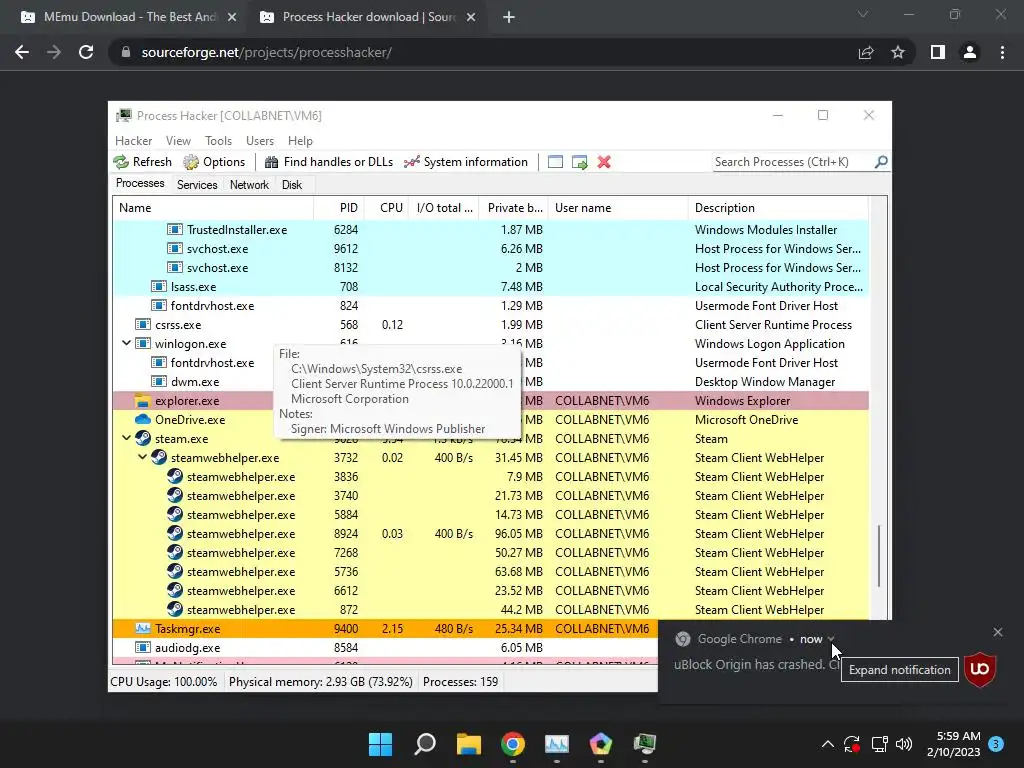The width and height of the screenshot is (1024, 768).
Task: Collapse the steamwebhelper.exe 3732 node
Action: pos(142,457)
